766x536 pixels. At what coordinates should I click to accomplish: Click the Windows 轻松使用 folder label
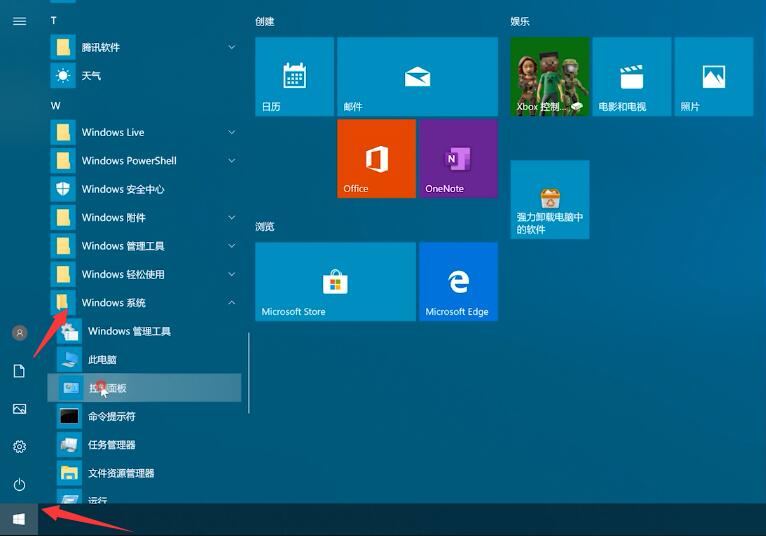click(x=123, y=274)
